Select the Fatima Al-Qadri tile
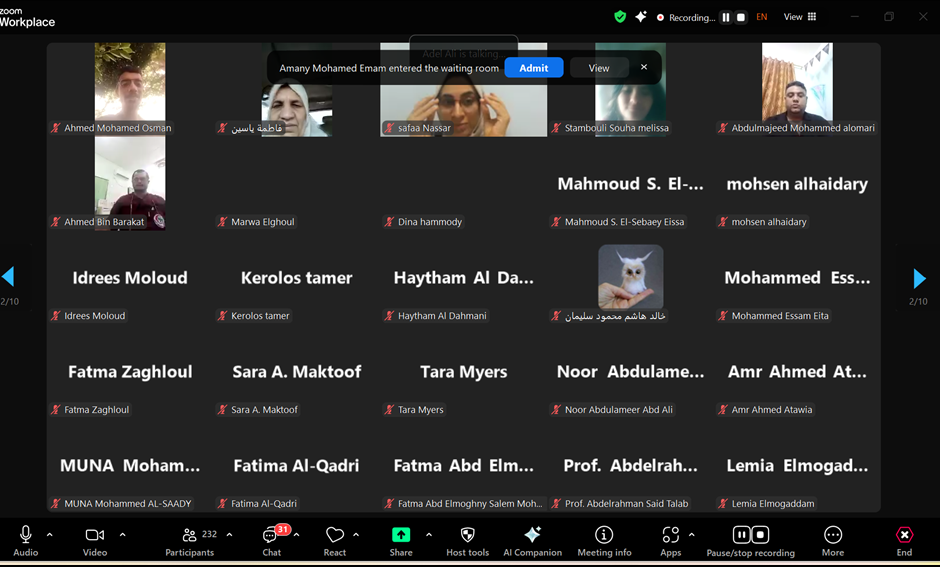This screenshot has width=940, height=567. [x=297, y=466]
